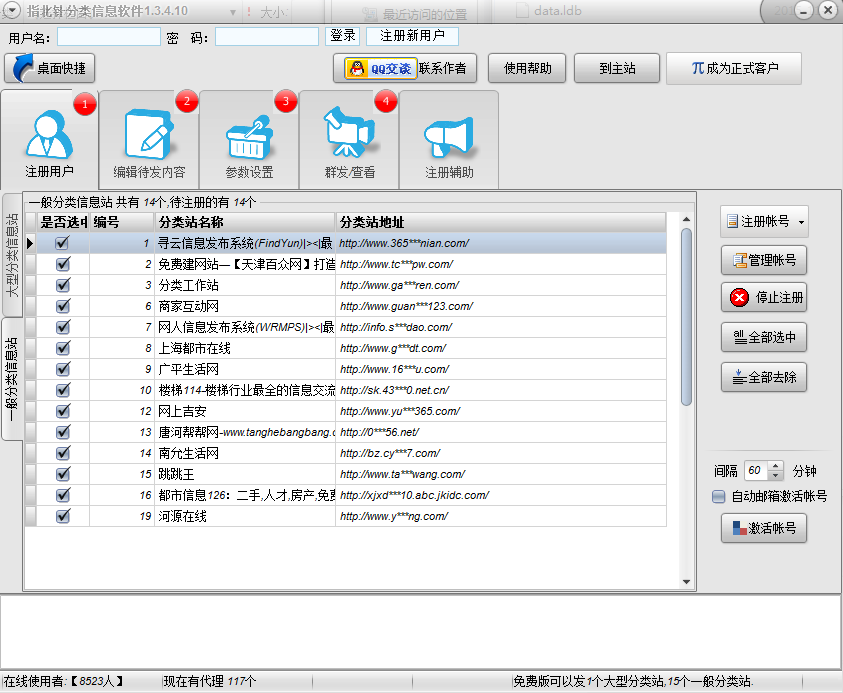Open the 到主站 link button
Image resolution: width=843 pixels, height=693 pixels.
(617, 68)
